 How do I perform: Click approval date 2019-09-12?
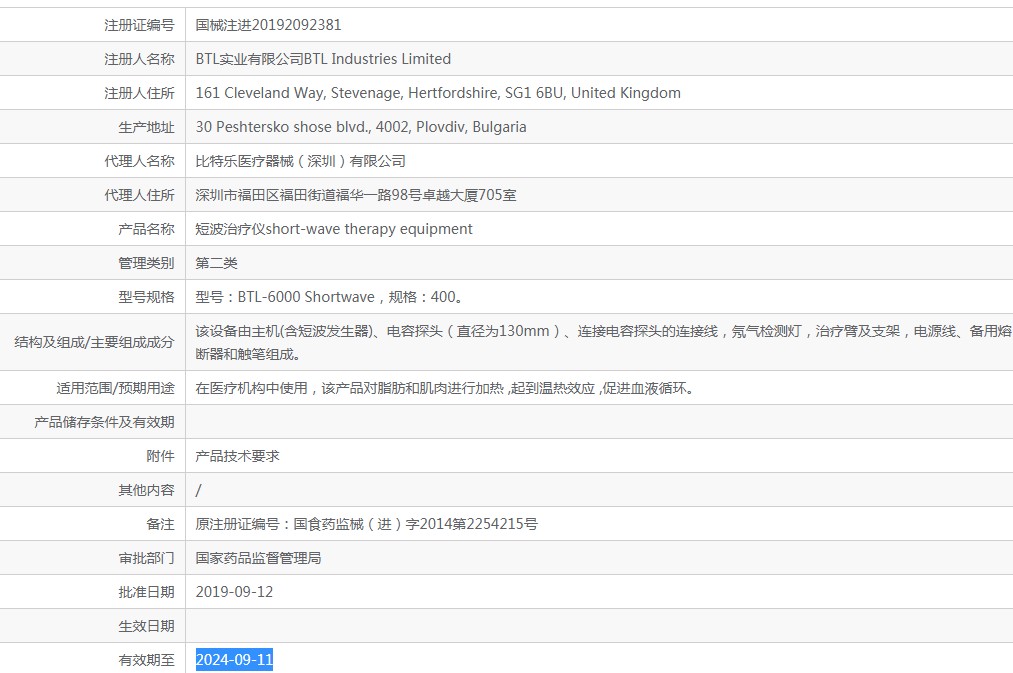pos(235,592)
